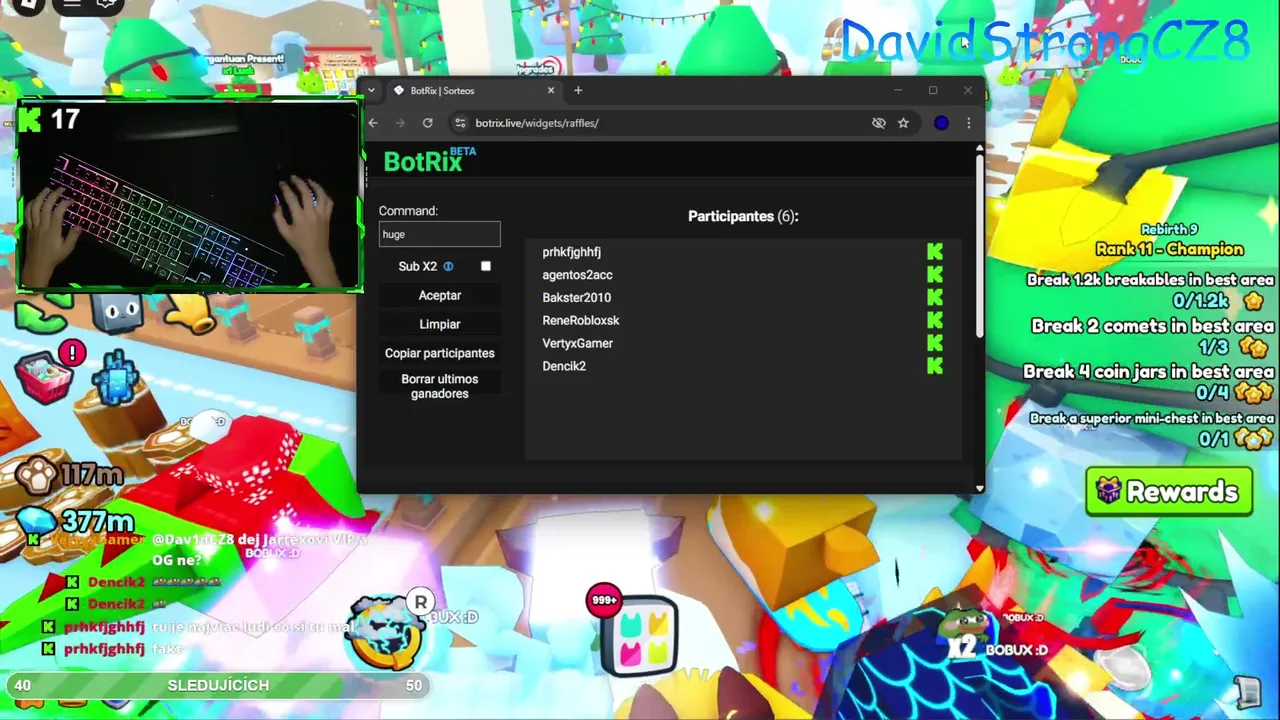Viewport: 1280px width, 720px height.
Task: Select participant Dencik2
Action: (564, 366)
